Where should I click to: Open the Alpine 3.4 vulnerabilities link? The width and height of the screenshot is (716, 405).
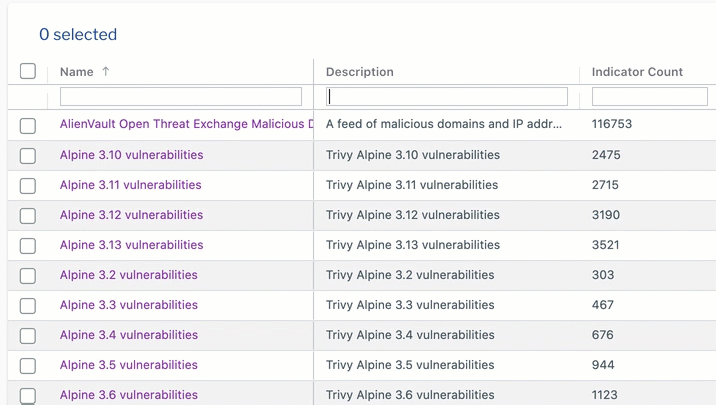click(129, 335)
